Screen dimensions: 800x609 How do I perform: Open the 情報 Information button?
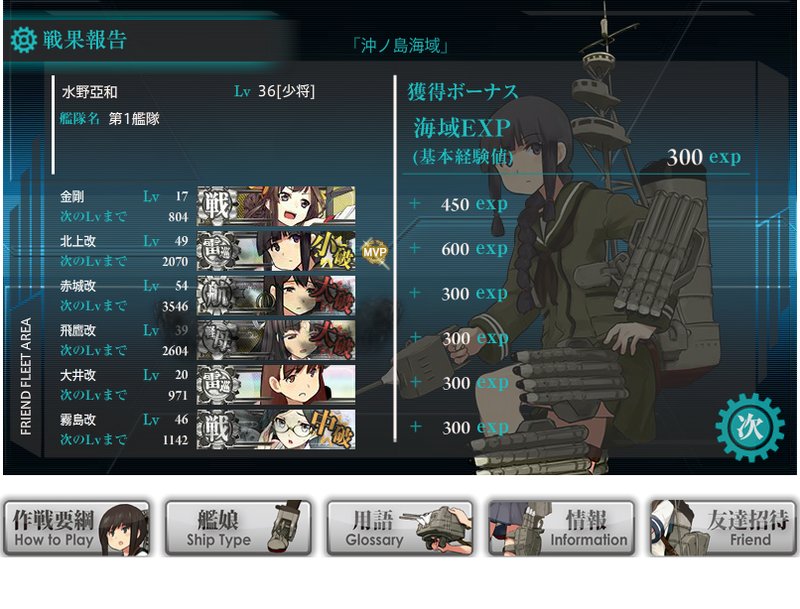[x=561, y=528]
